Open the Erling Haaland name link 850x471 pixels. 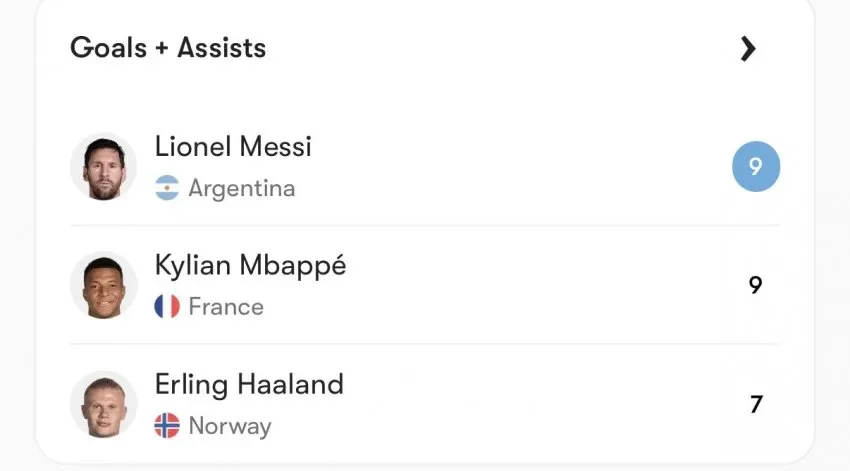point(249,384)
